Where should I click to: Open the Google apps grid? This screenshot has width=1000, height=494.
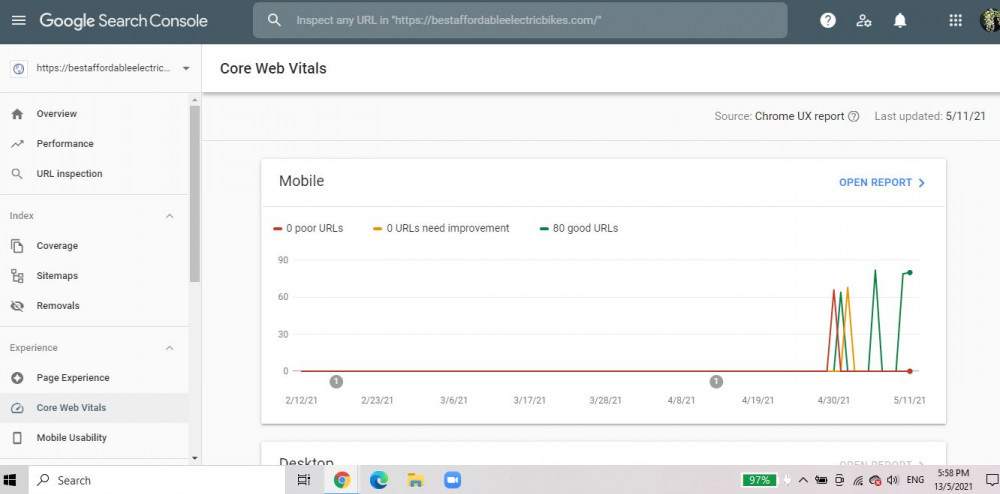(x=955, y=20)
